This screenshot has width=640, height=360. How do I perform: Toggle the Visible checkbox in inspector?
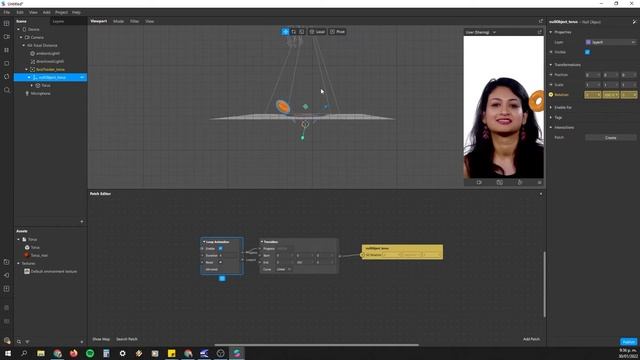click(x=587, y=52)
